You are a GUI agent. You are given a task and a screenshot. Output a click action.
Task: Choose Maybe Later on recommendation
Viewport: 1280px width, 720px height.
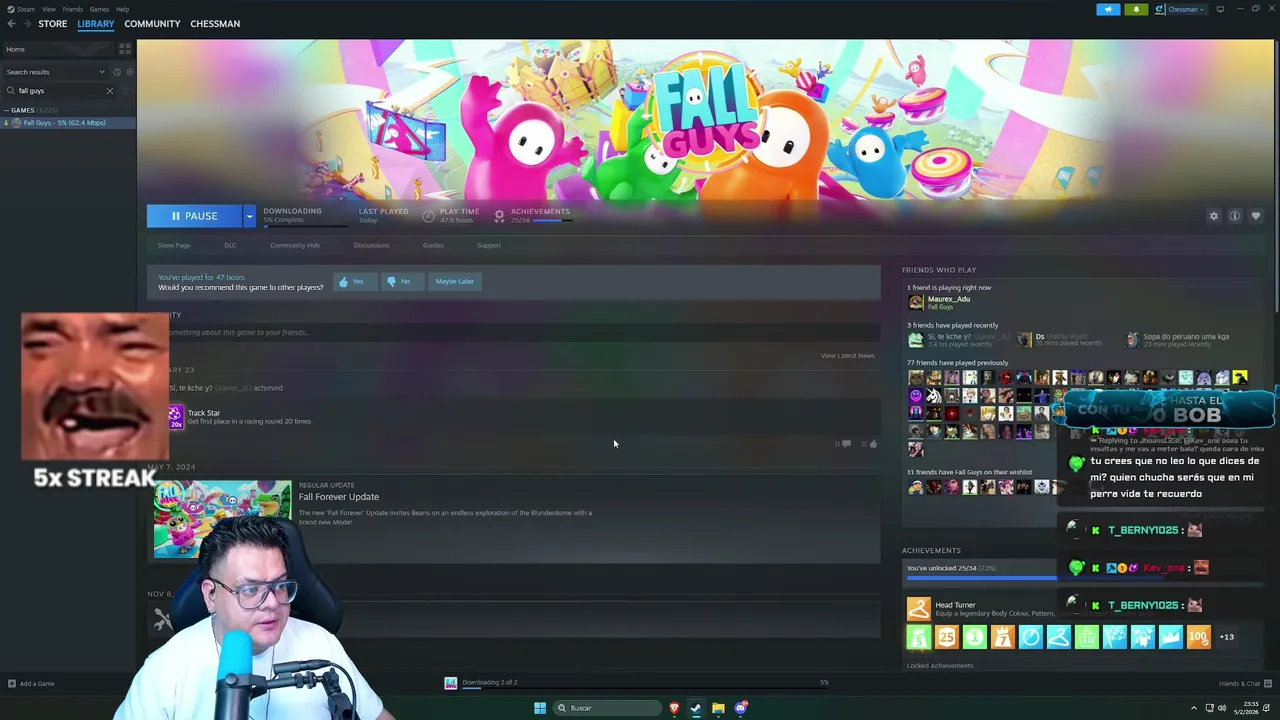point(454,281)
